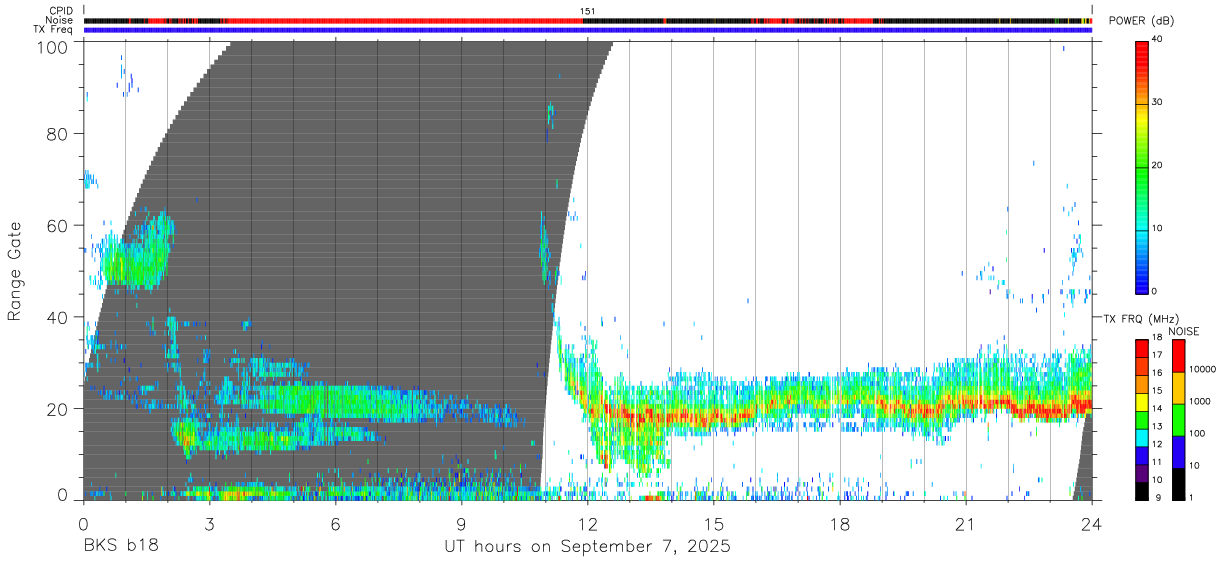Click the 0 tick on POWER colorbar
Image resolution: width=1228 pixels, height=567 pixels.
1155,292
